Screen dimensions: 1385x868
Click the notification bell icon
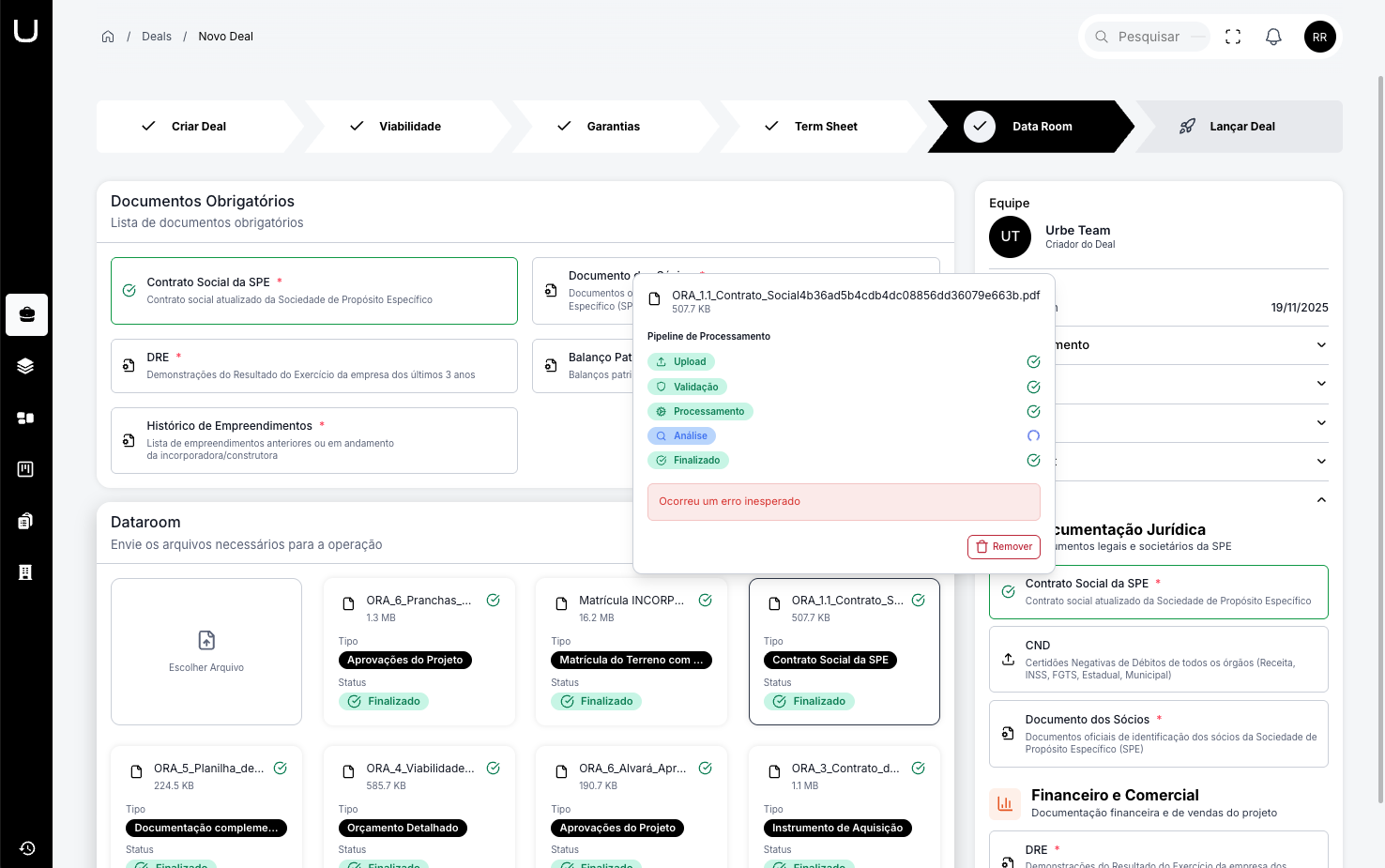point(1273,37)
